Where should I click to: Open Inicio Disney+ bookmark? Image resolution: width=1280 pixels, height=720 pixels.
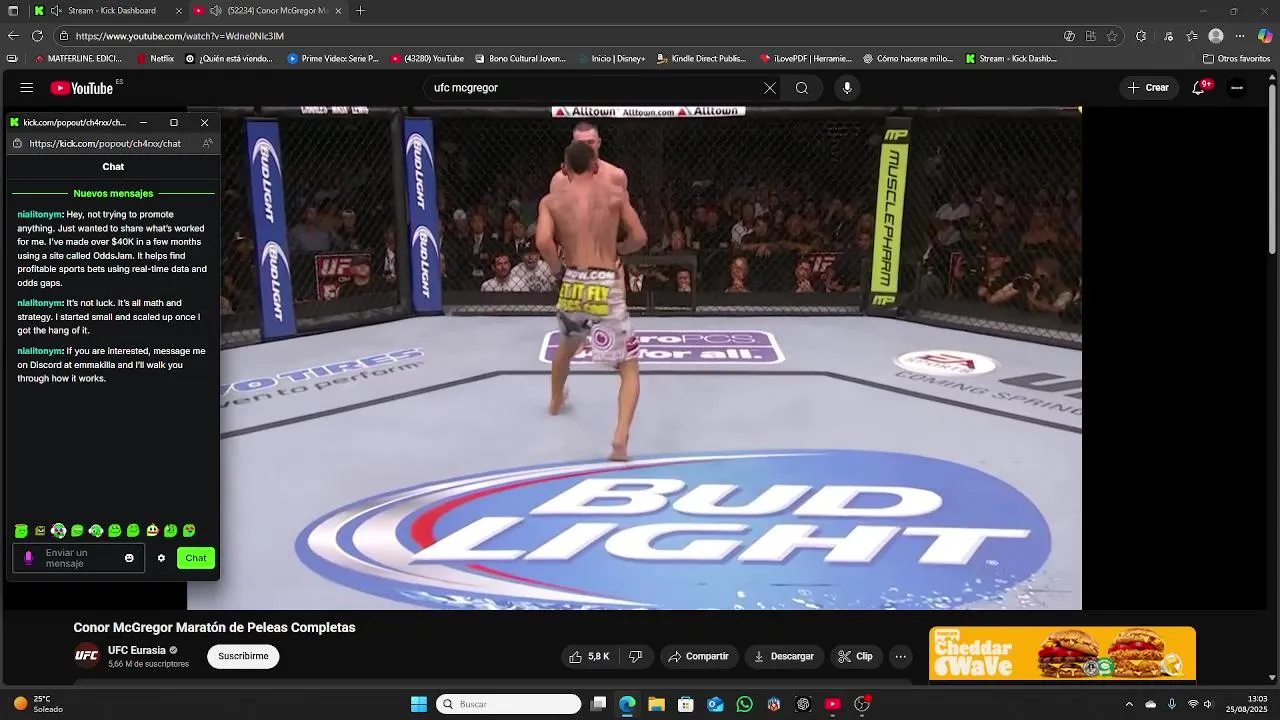pos(611,59)
